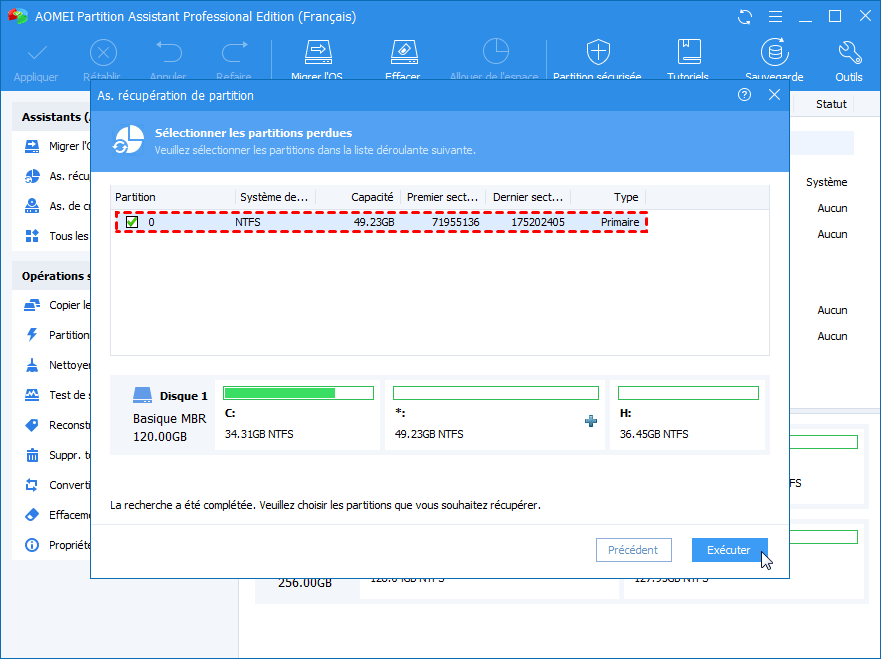
Task: Click the Effaceme... eraser sidebar icon
Action: tap(32, 515)
